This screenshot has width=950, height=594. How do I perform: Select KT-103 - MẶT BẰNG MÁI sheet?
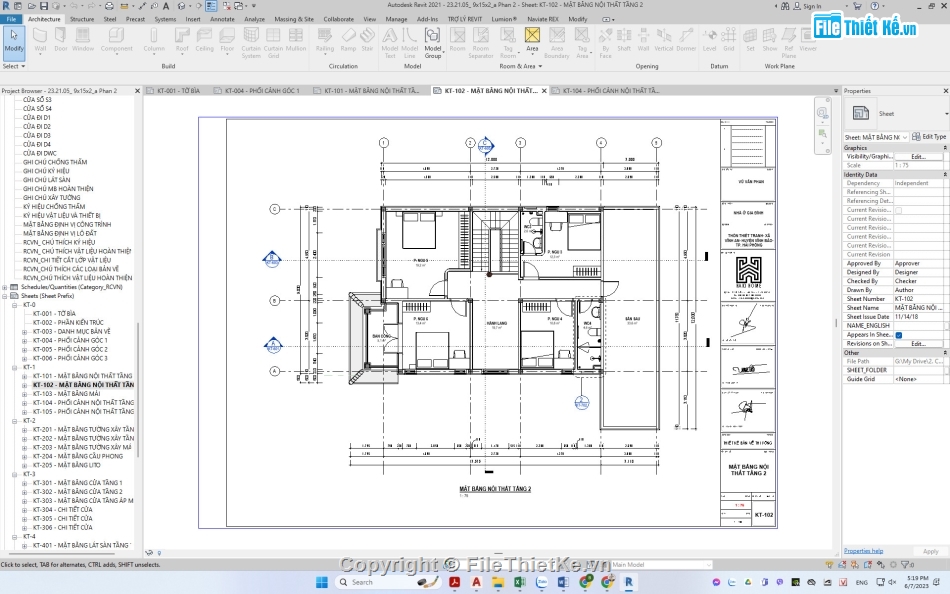(x=67, y=394)
